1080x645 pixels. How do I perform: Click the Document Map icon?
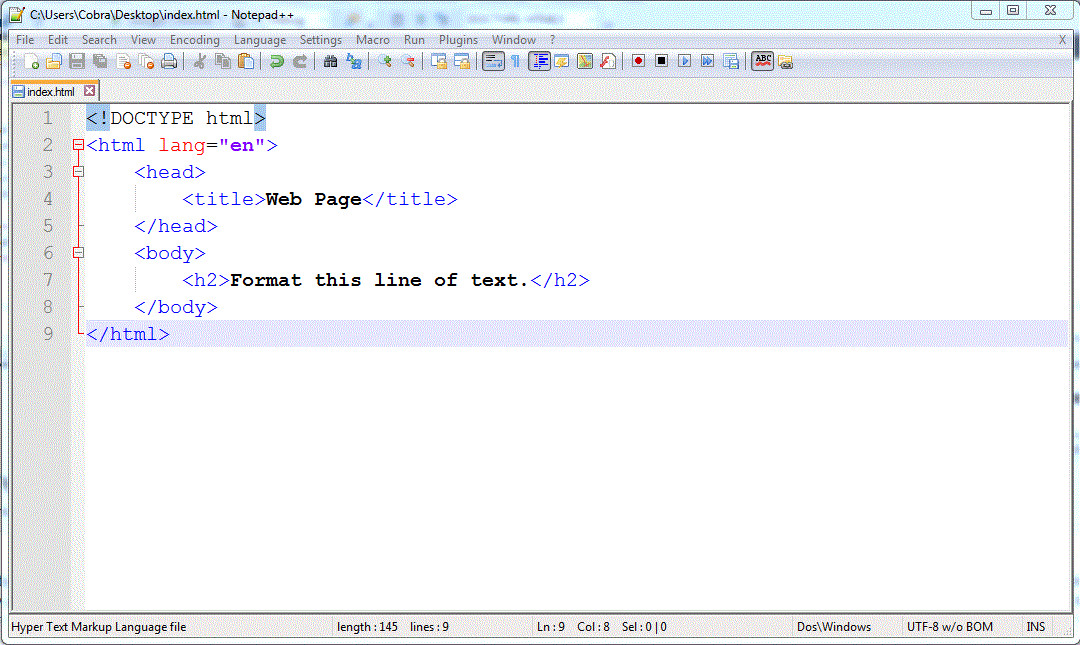[585, 61]
